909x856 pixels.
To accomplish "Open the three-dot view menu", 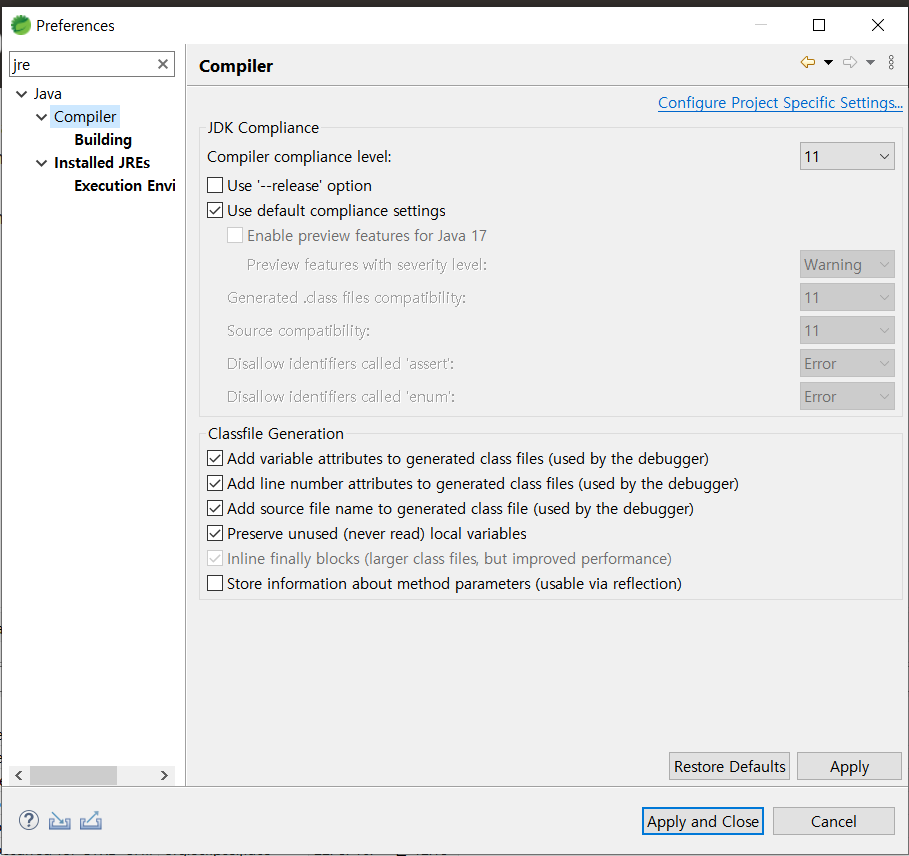I will [x=891, y=62].
